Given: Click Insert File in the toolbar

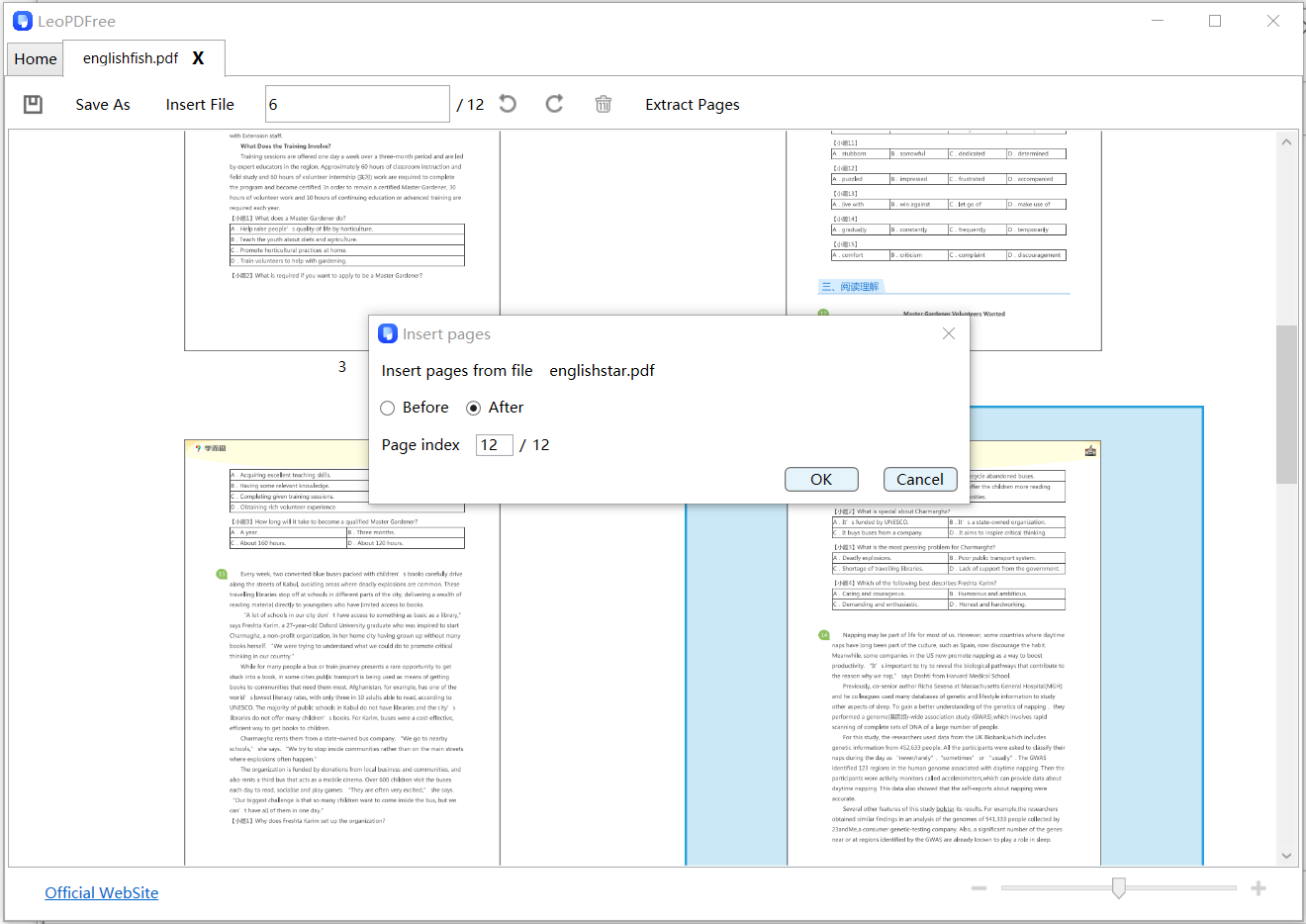Looking at the screenshot, I should pyautogui.click(x=200, y=104).
